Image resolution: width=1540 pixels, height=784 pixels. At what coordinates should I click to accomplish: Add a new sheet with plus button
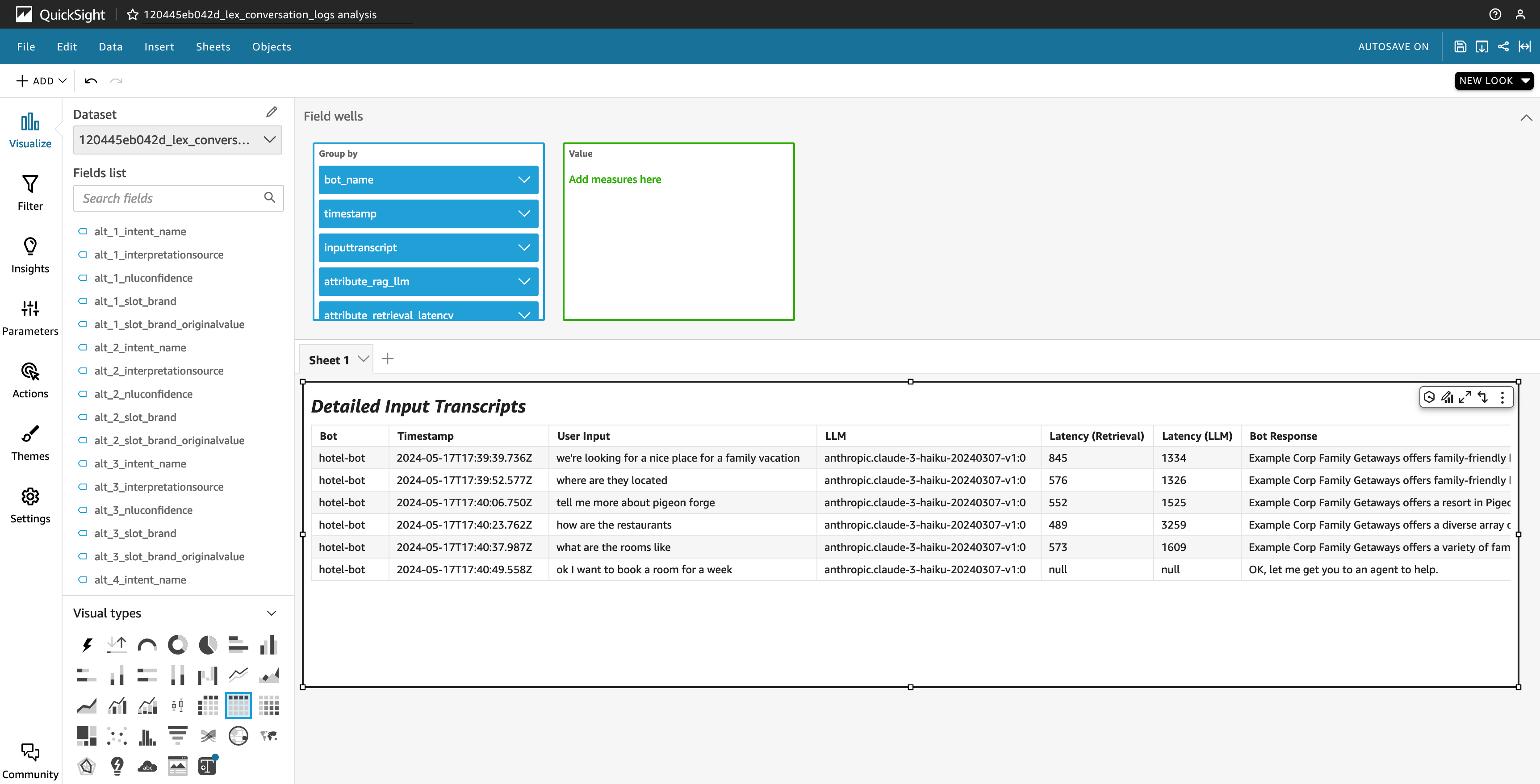pyautogui.click(x=387, y=359)
